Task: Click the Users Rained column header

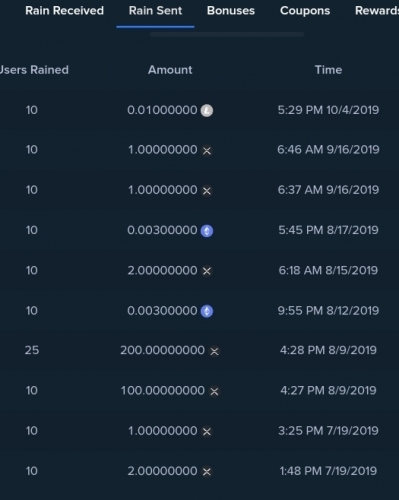Action: pos(34,70)
